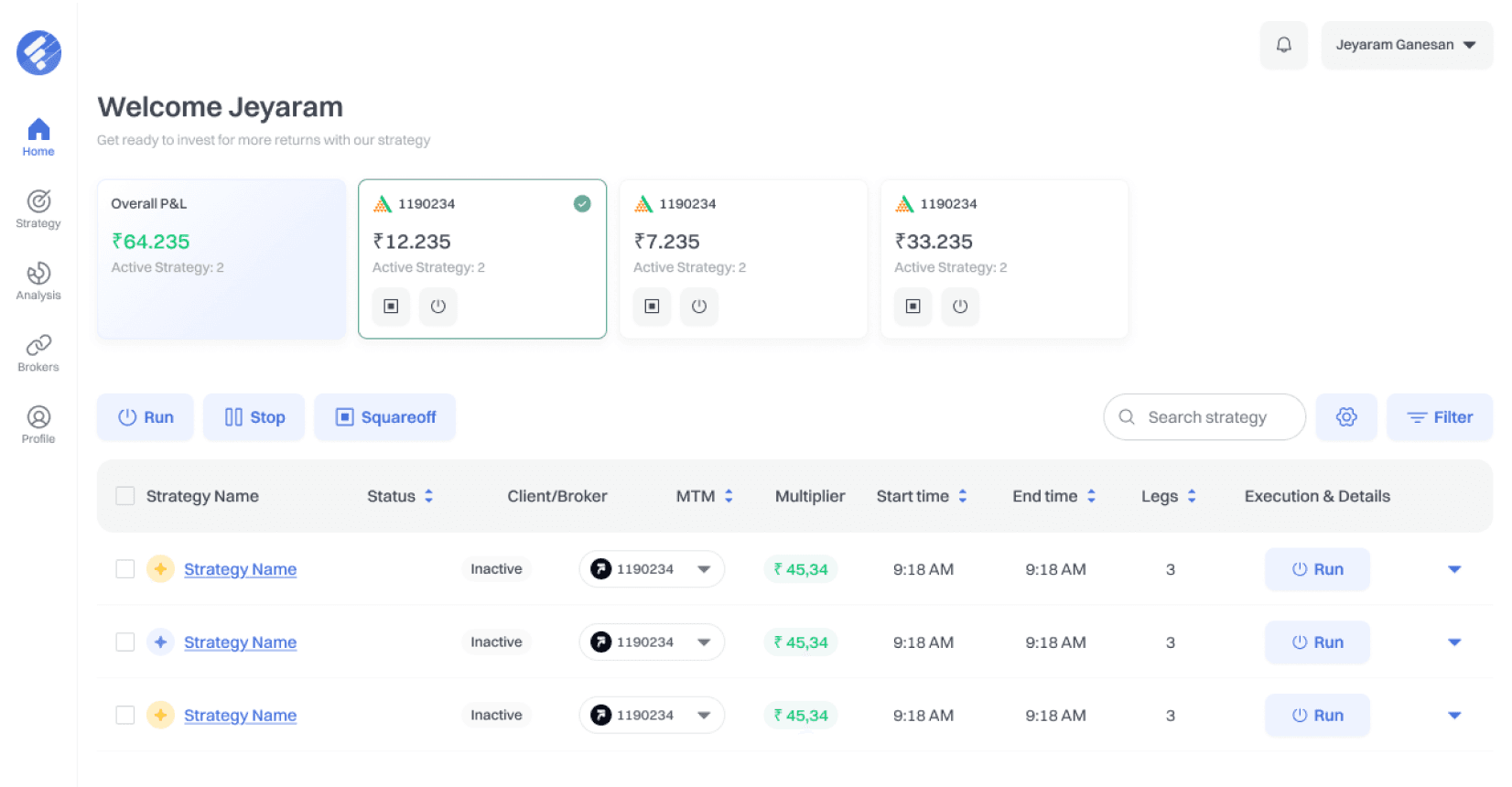Click yellow star icon in third strategy row

coord(160,716)
